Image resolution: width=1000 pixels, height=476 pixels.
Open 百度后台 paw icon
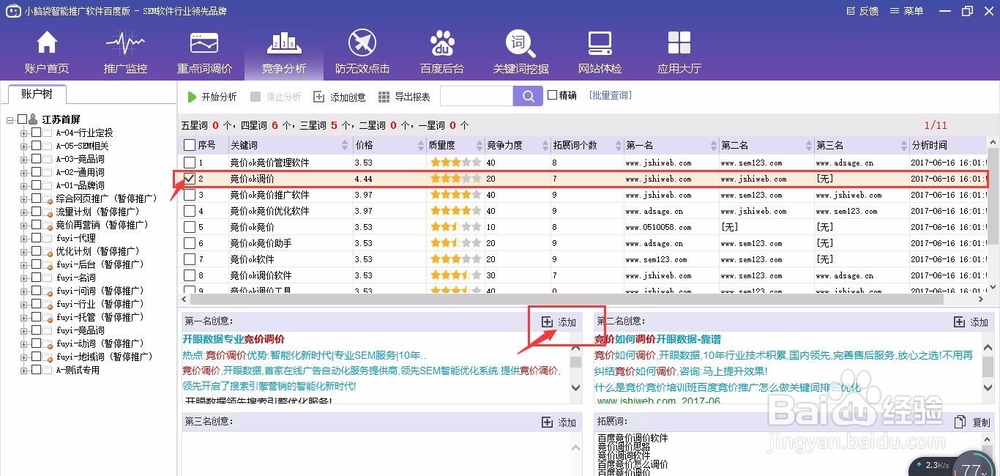[442, 43]
